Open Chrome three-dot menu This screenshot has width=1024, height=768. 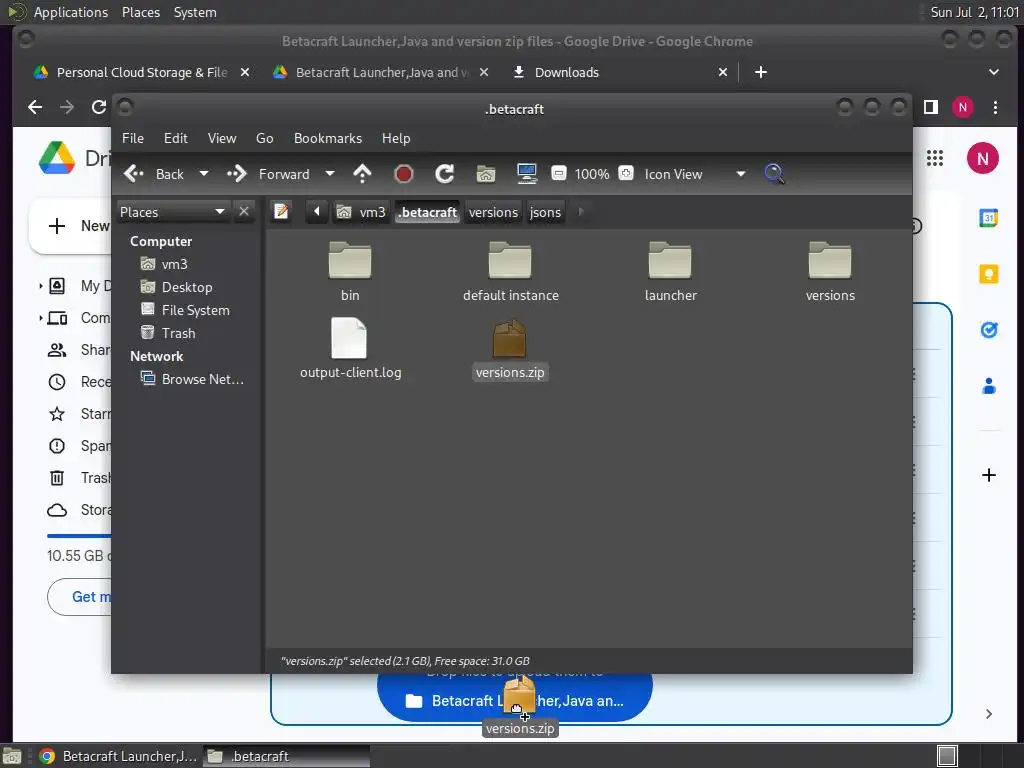[x=995, y=107]
